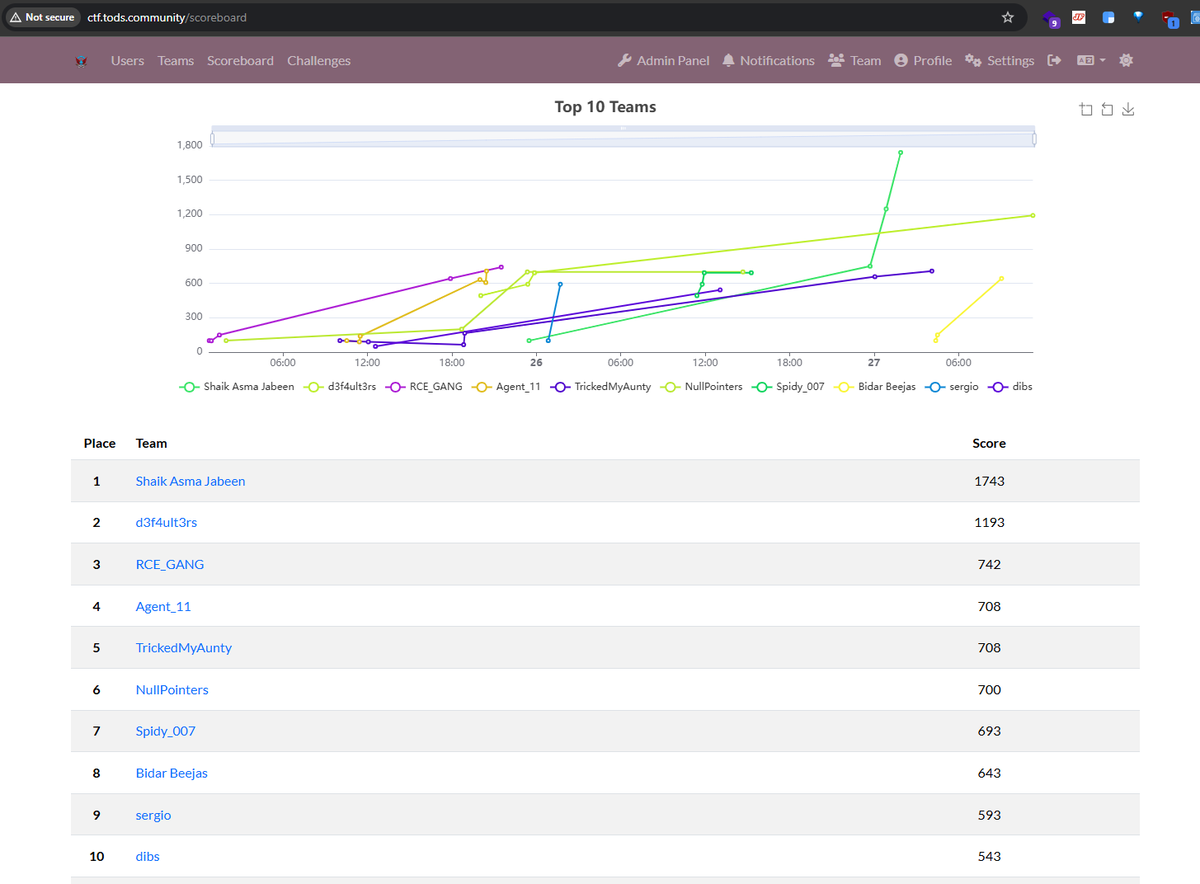Toggle Bidar Beejas legend series
This screenshot has width=1200, height=884.
pyautogui.click(x=875, y=386)
